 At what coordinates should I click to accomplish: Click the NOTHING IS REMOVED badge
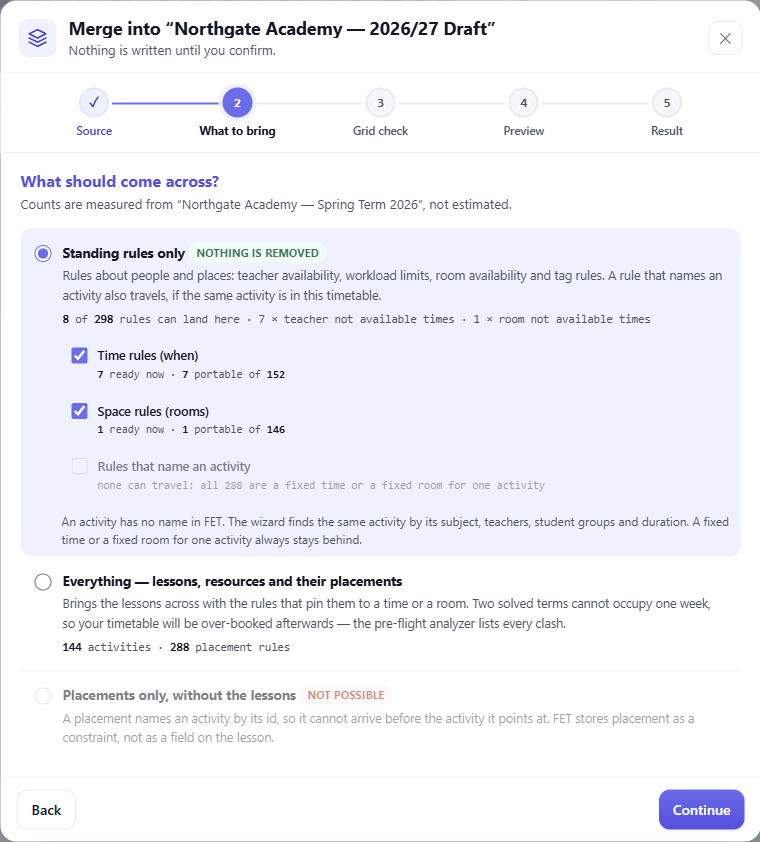click(x=257, y=253)
